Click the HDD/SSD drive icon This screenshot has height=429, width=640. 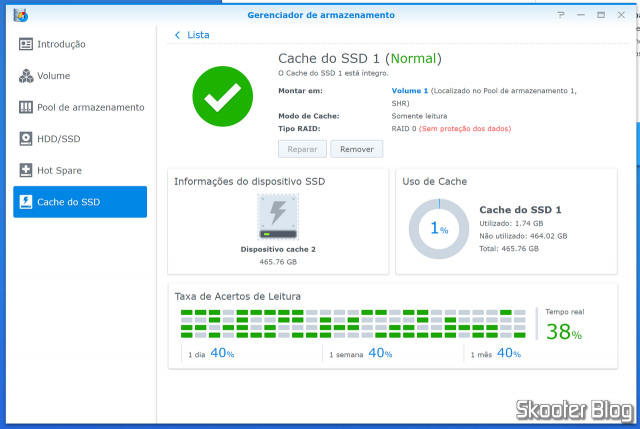click(26, 139)
